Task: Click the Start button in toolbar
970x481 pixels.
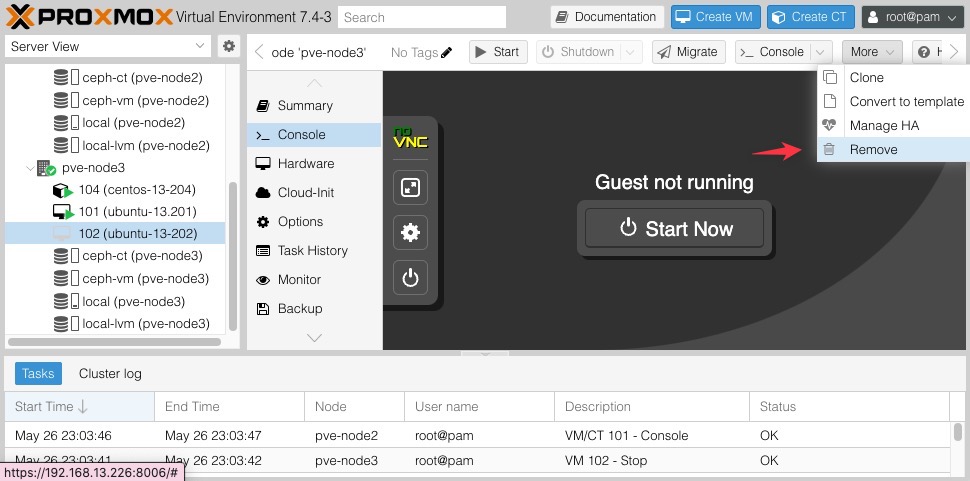Action: tap(498, 53)
